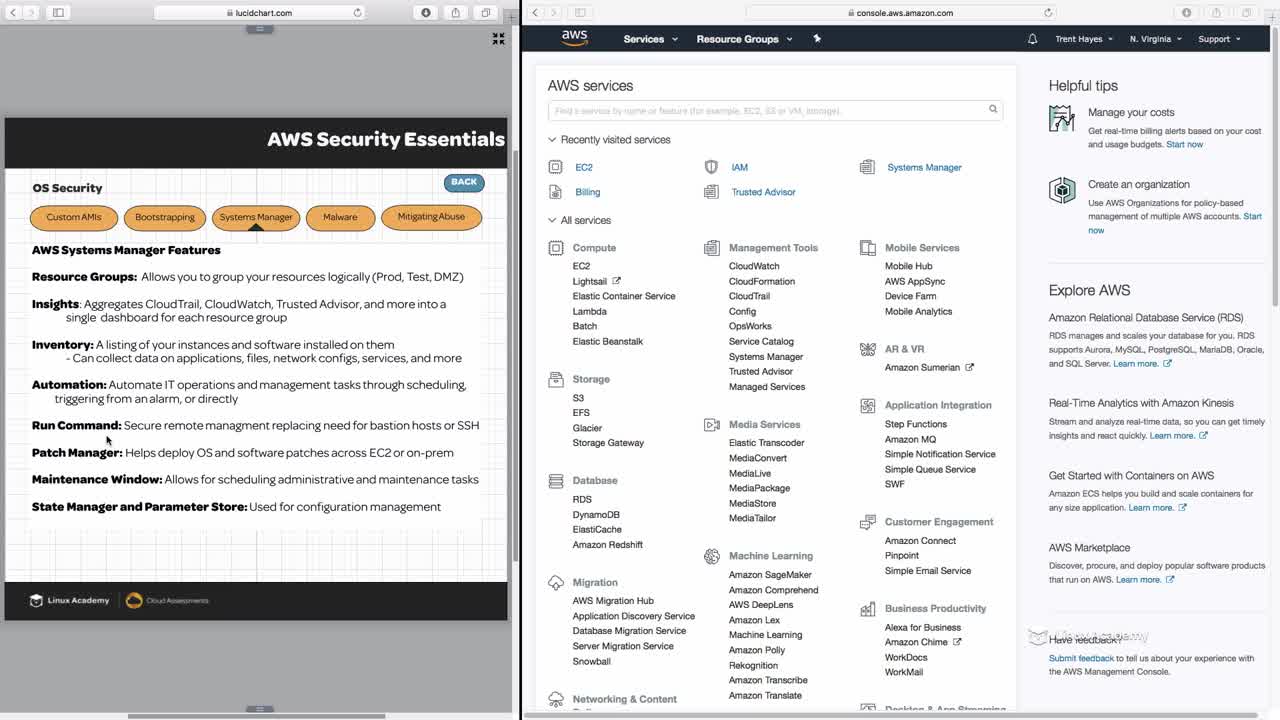
Task: Click the BACK button on slide
Action: pyautogui.click(x=464, y=182)
